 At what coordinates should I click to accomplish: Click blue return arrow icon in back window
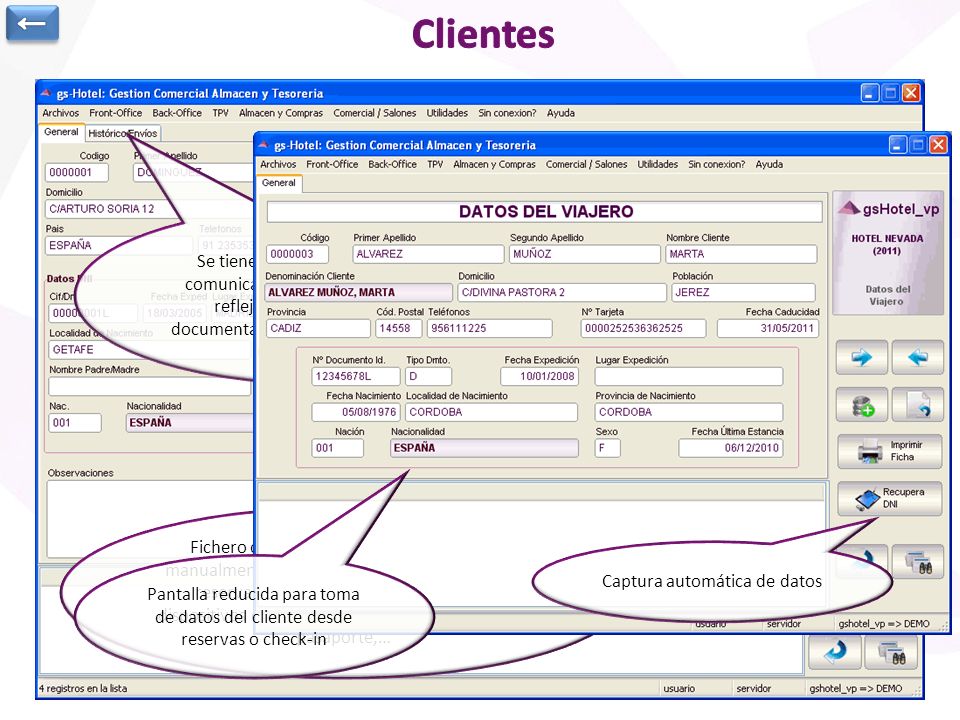(x=835, y=652)
